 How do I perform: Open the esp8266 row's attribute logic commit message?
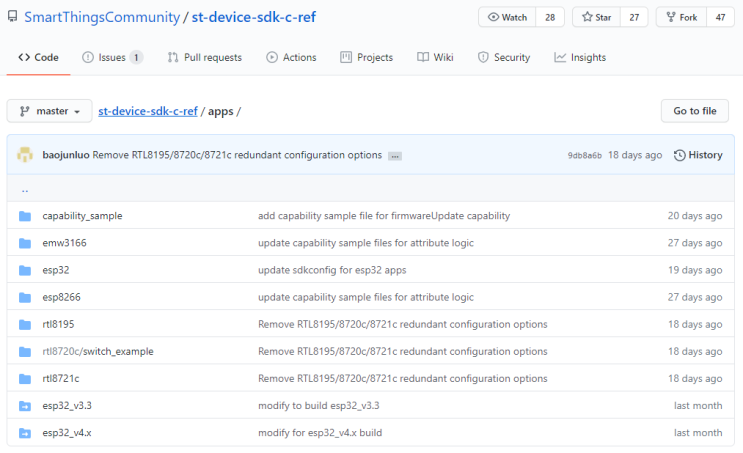[x=366, y=297]
